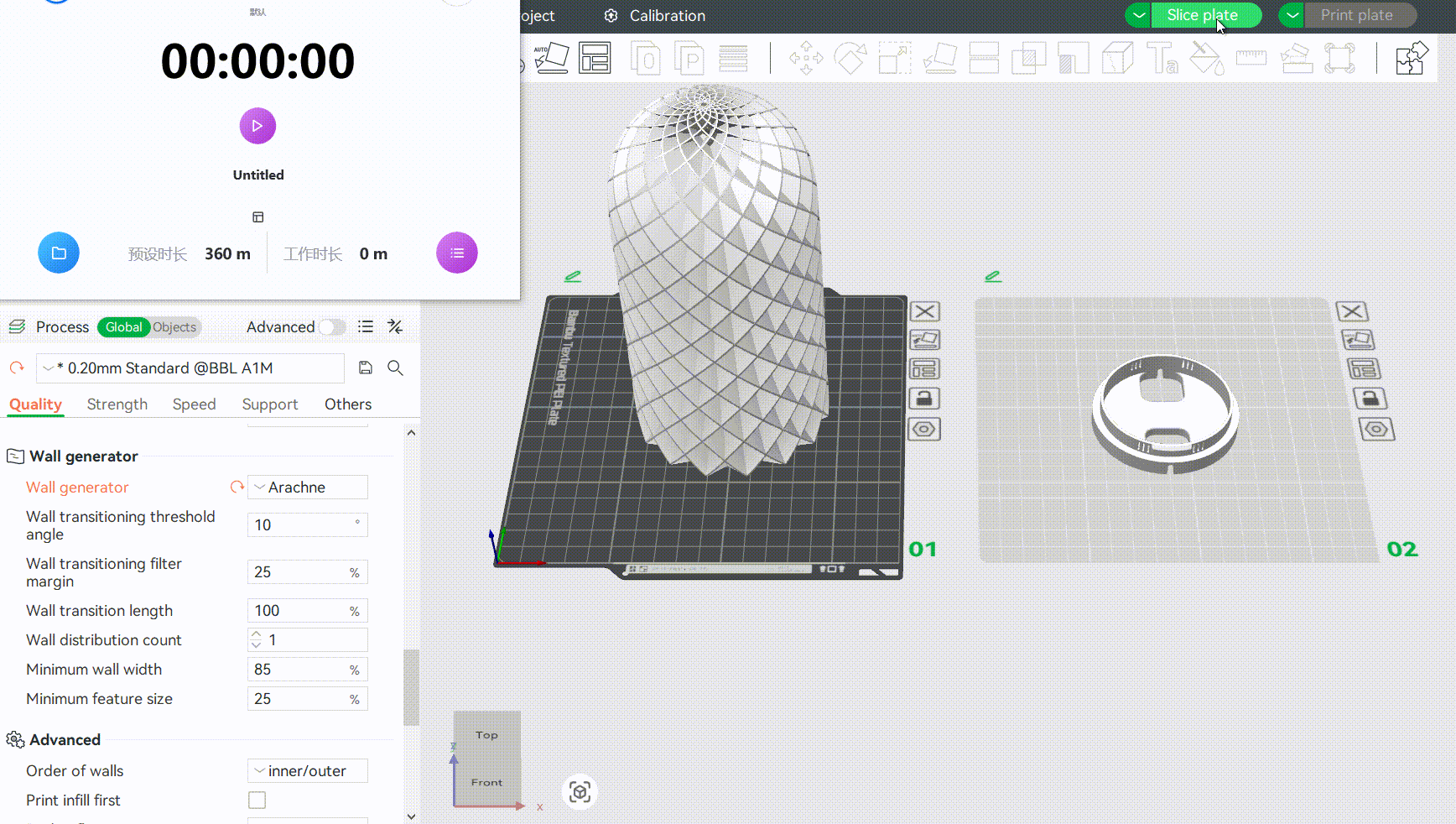Toggle the lock on plate 01
Screen dimensions: 1456x824
click(x=924, y=399)
